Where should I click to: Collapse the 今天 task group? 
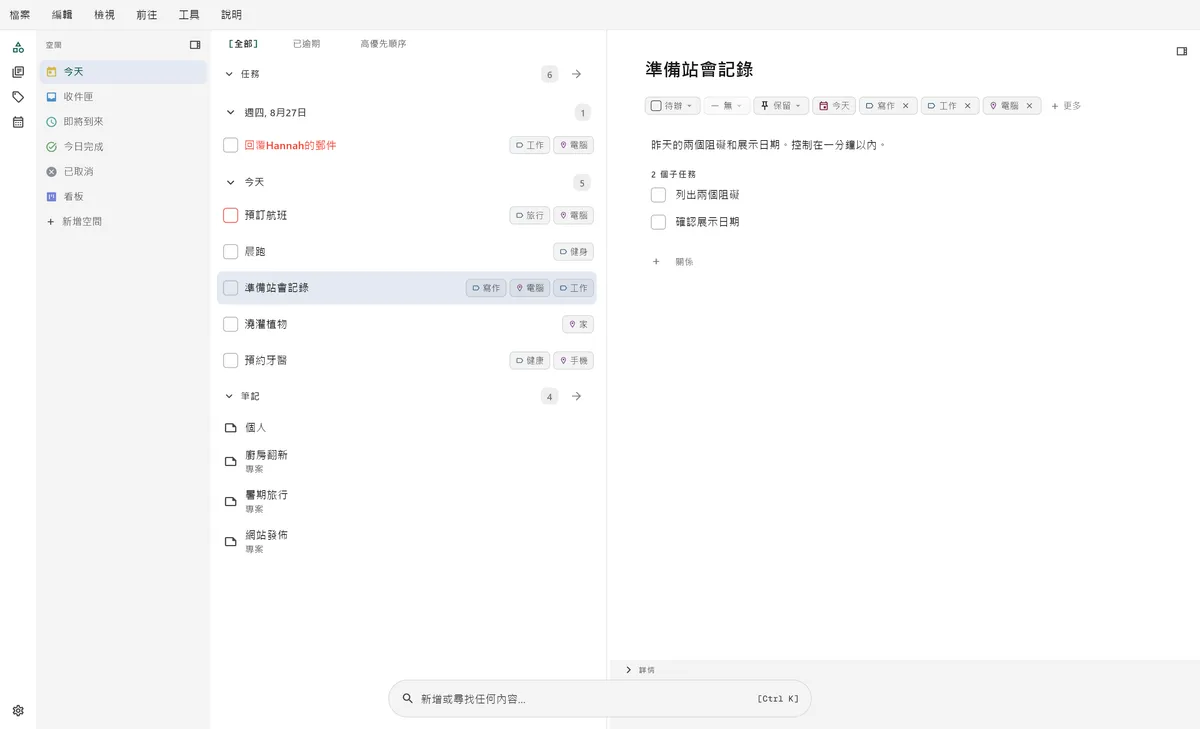231,183
